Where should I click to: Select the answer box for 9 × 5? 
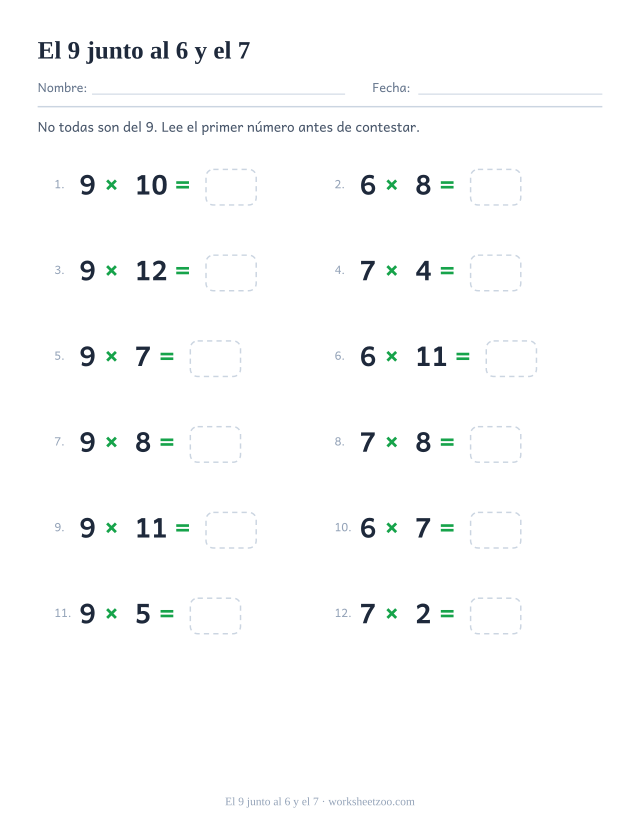(215, 615)
